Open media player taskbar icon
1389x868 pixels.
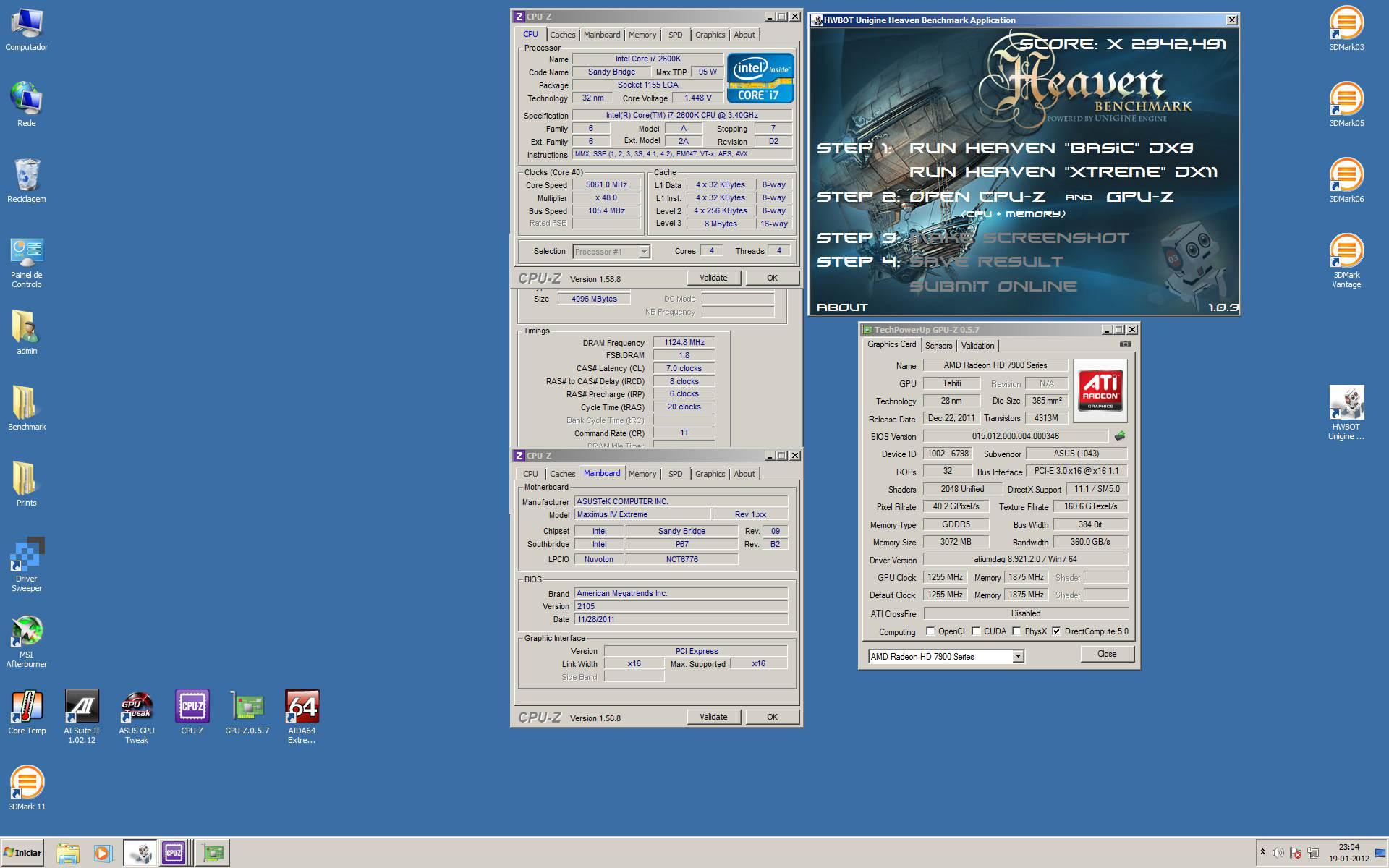102,854
